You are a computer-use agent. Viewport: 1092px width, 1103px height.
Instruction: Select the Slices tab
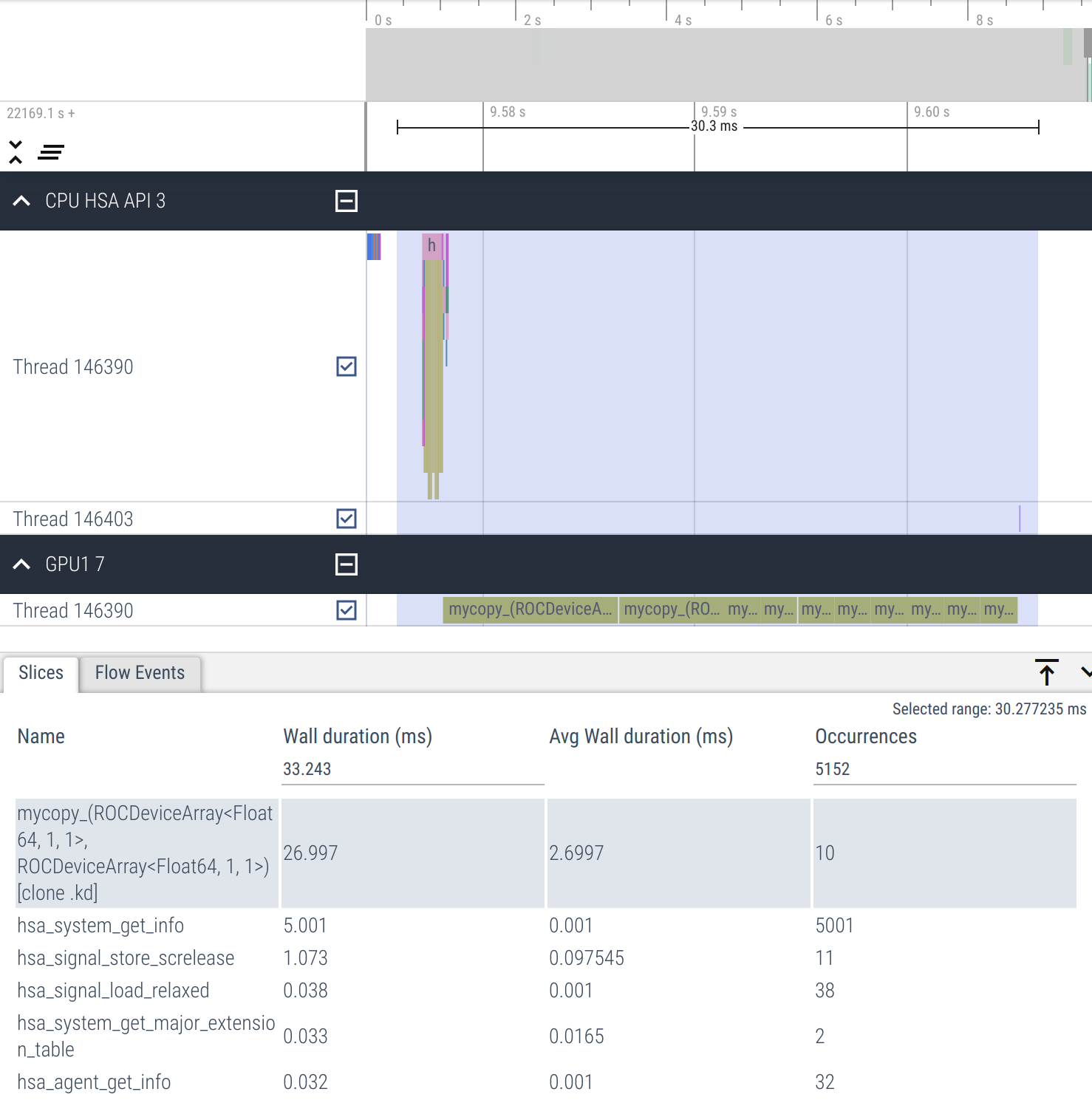coord(41,673)
